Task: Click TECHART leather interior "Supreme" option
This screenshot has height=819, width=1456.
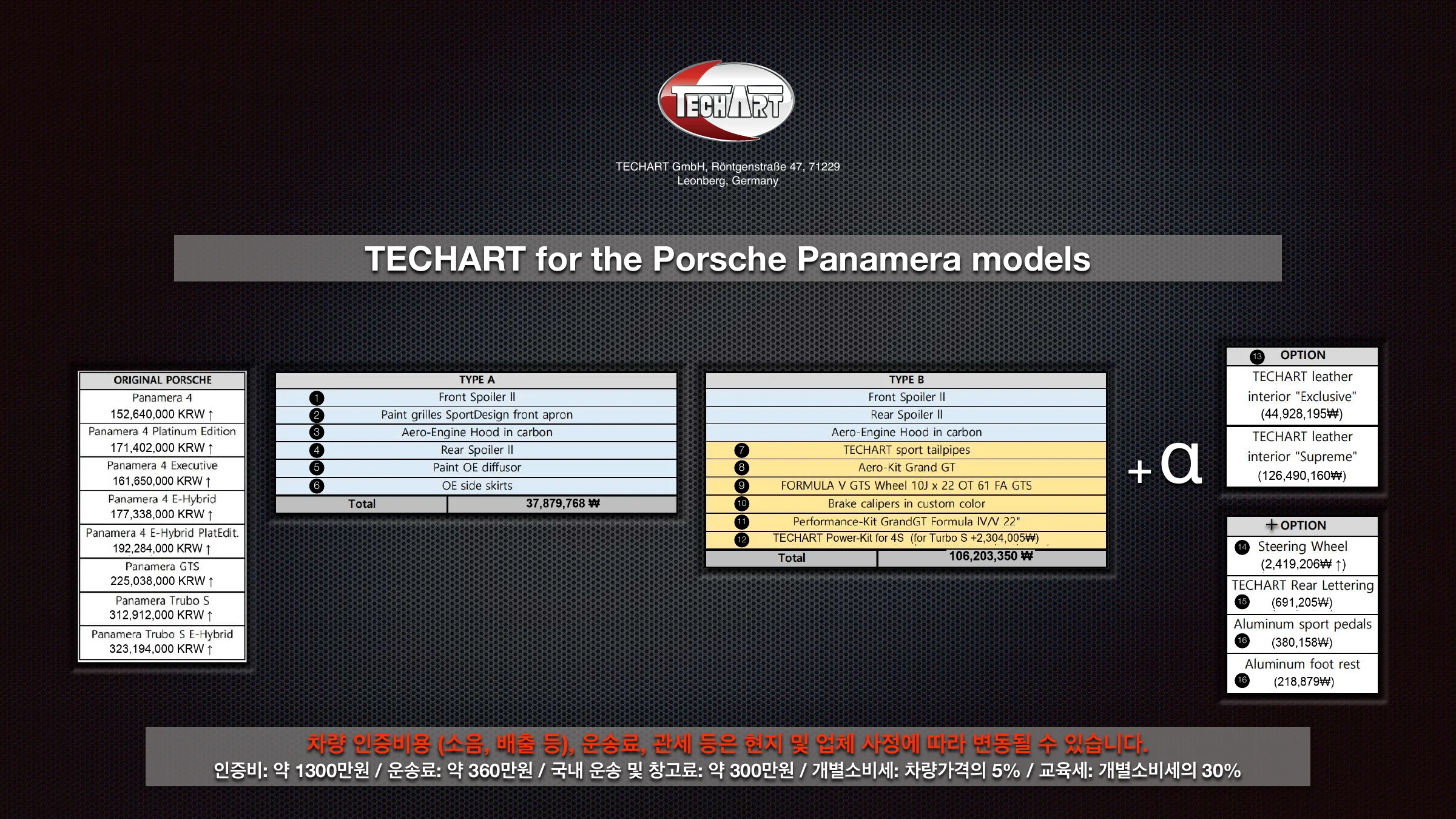Action: pos(1302,456)
